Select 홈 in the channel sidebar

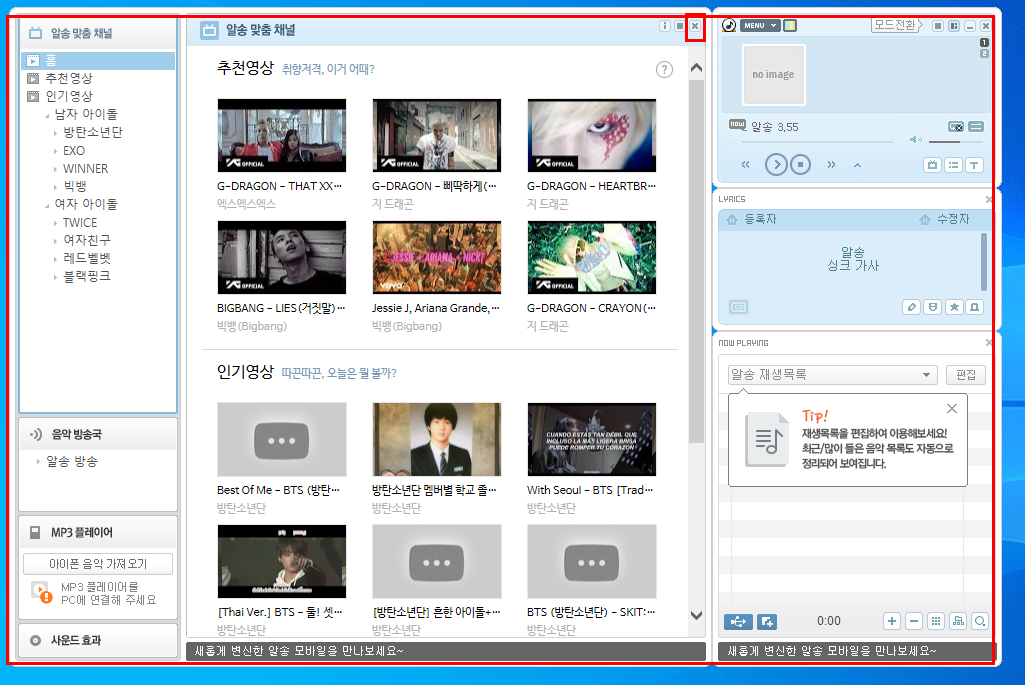[98, 61]
